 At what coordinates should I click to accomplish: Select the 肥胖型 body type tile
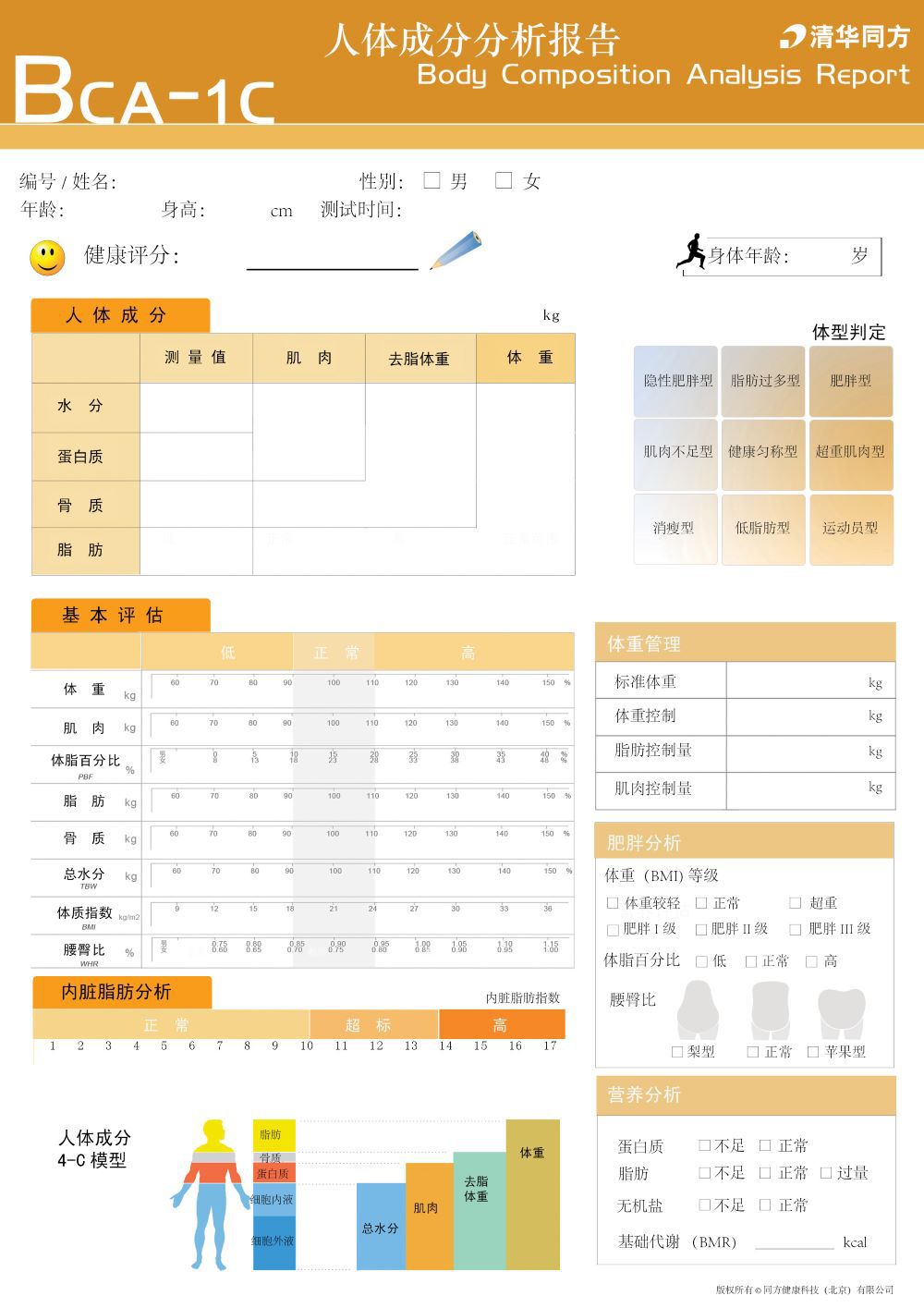[x=851, y=381]
